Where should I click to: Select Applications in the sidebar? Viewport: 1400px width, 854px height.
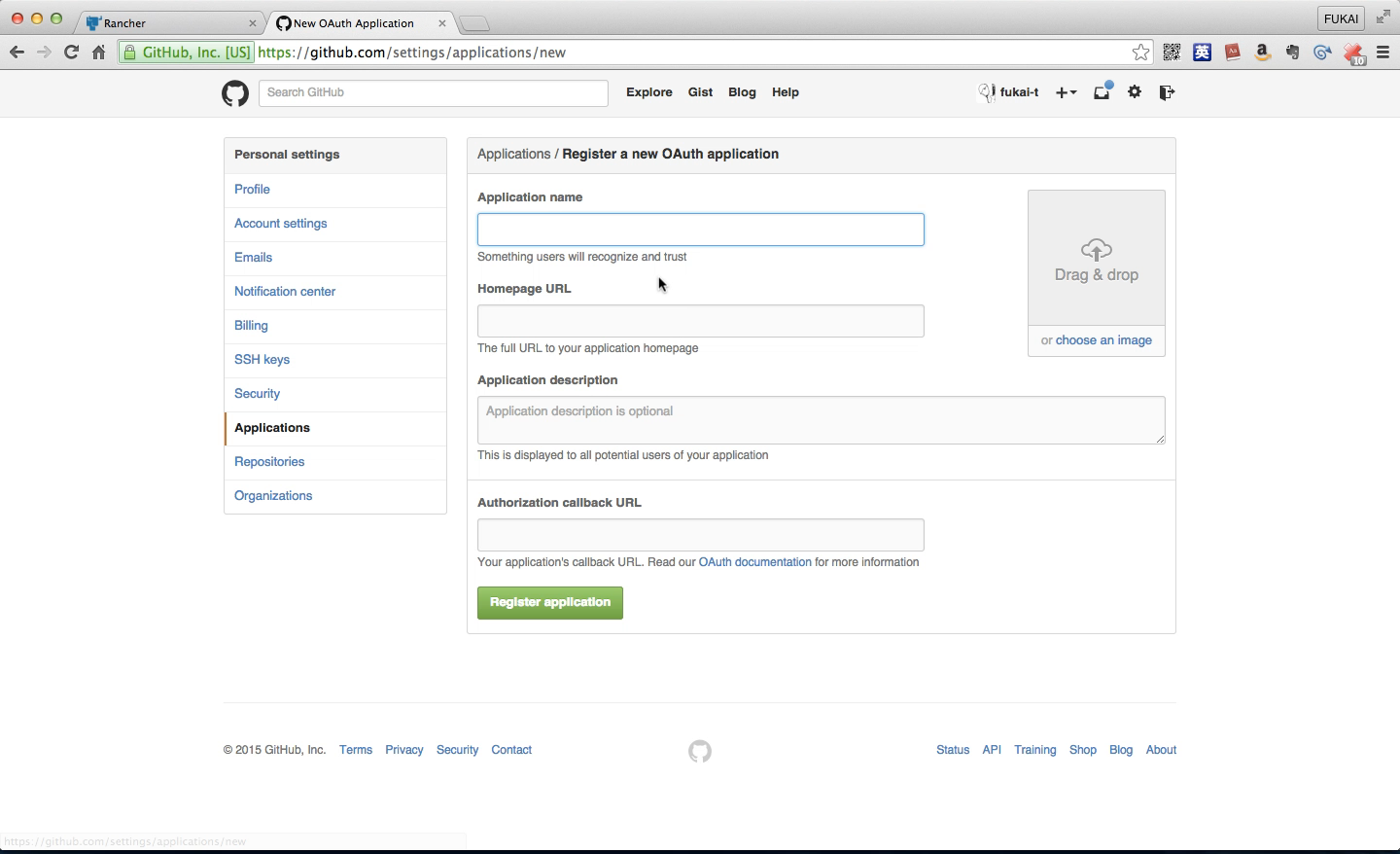335,428
